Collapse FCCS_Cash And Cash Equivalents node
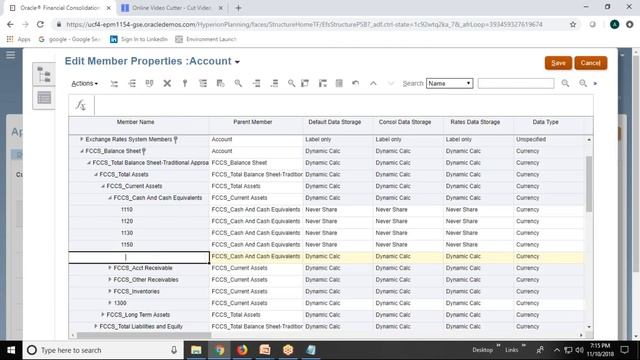Screen dimensions: 640x360 point(109,198)
